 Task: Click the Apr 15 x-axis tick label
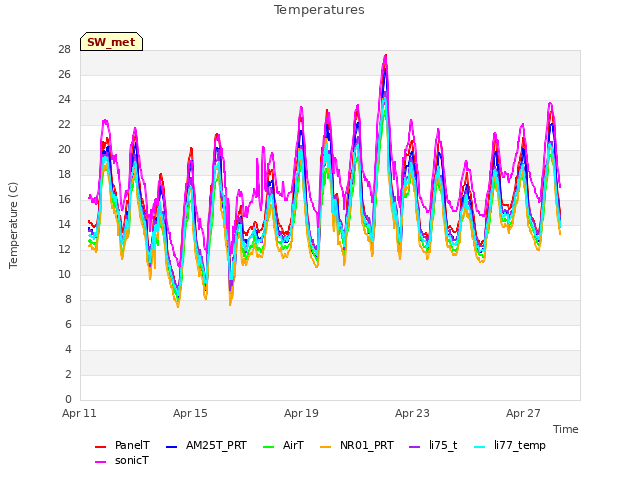tap(190, 413)
